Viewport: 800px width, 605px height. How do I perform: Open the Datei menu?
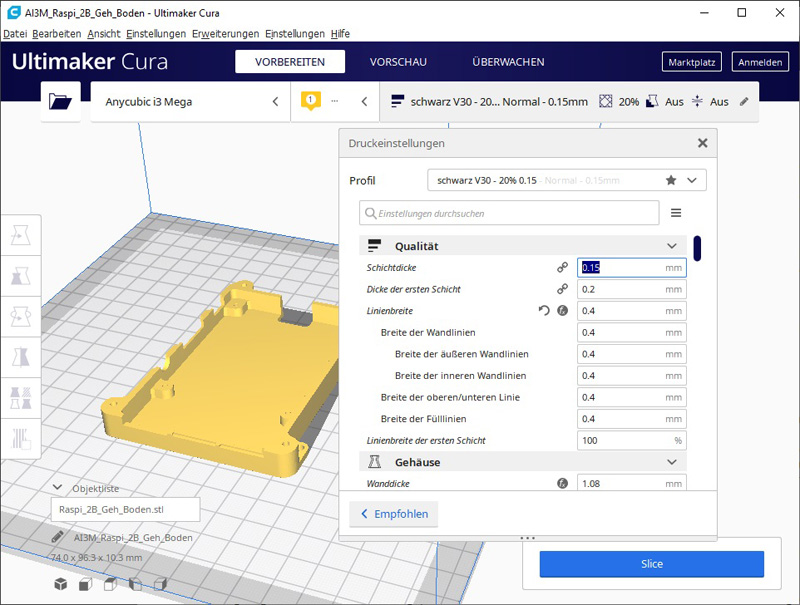point(15,34)
